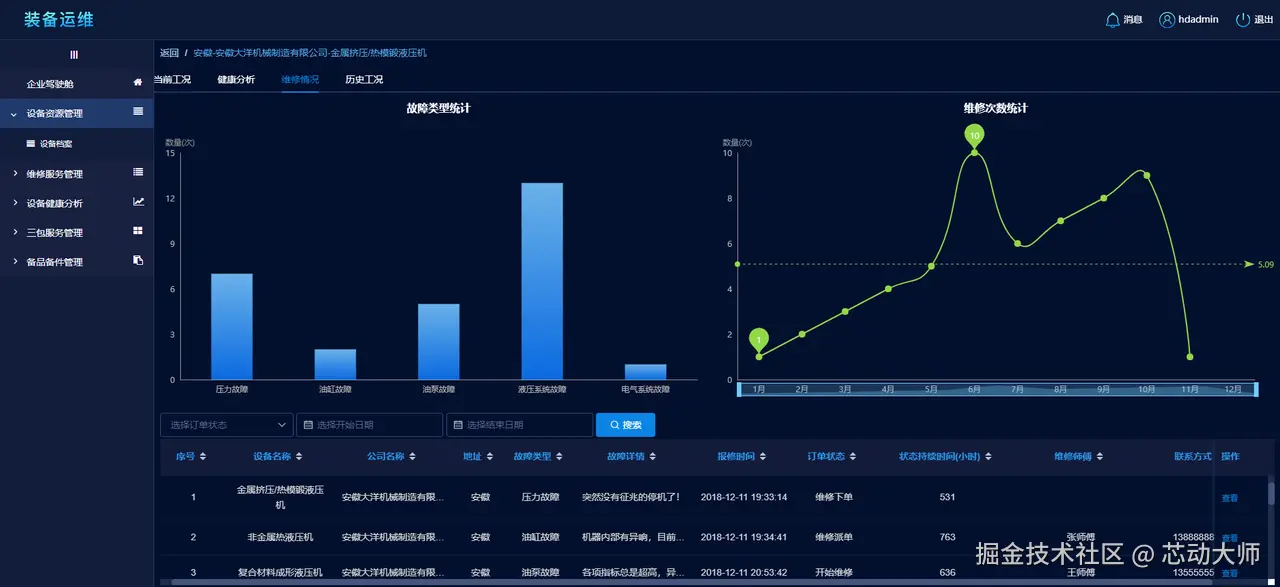
Task: Click the 突然没有征兆的停机了! fault detail cell
Action: pos(630,497)
